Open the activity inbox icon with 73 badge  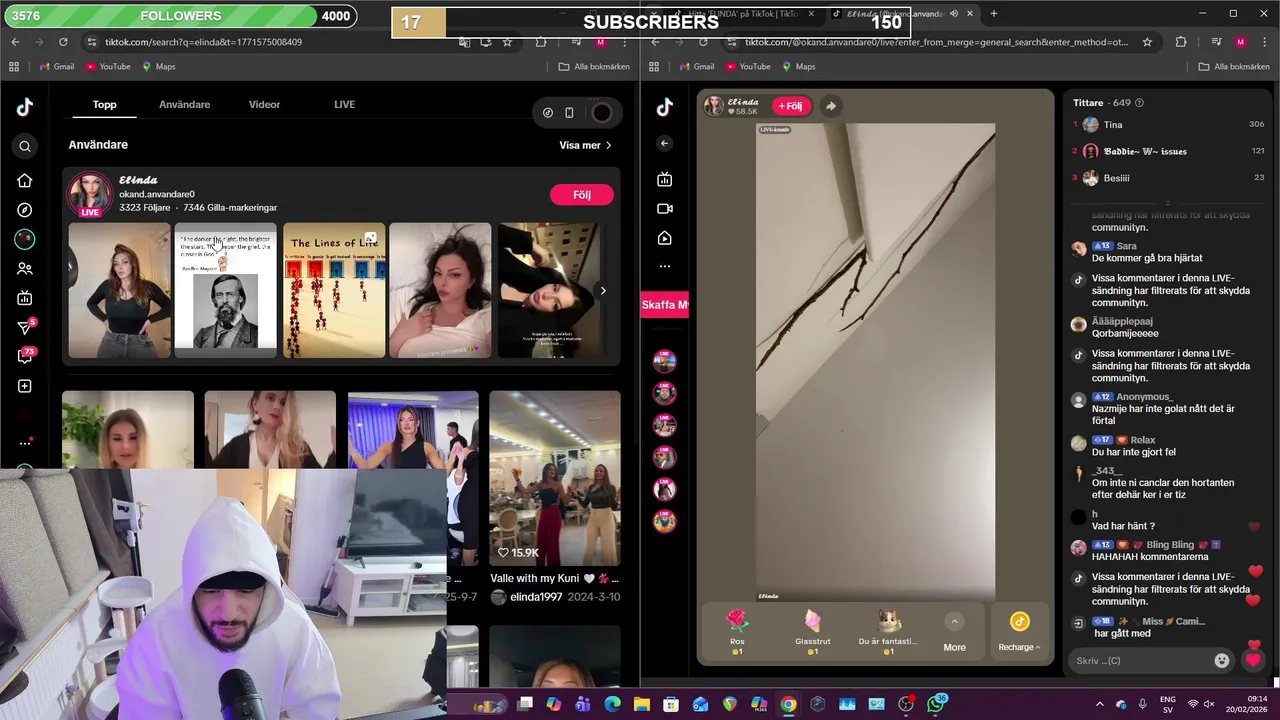pos(25,356)
